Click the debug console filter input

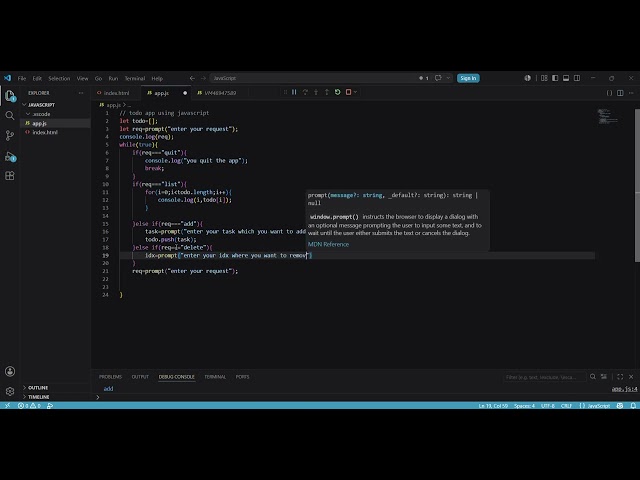(544, 377)
